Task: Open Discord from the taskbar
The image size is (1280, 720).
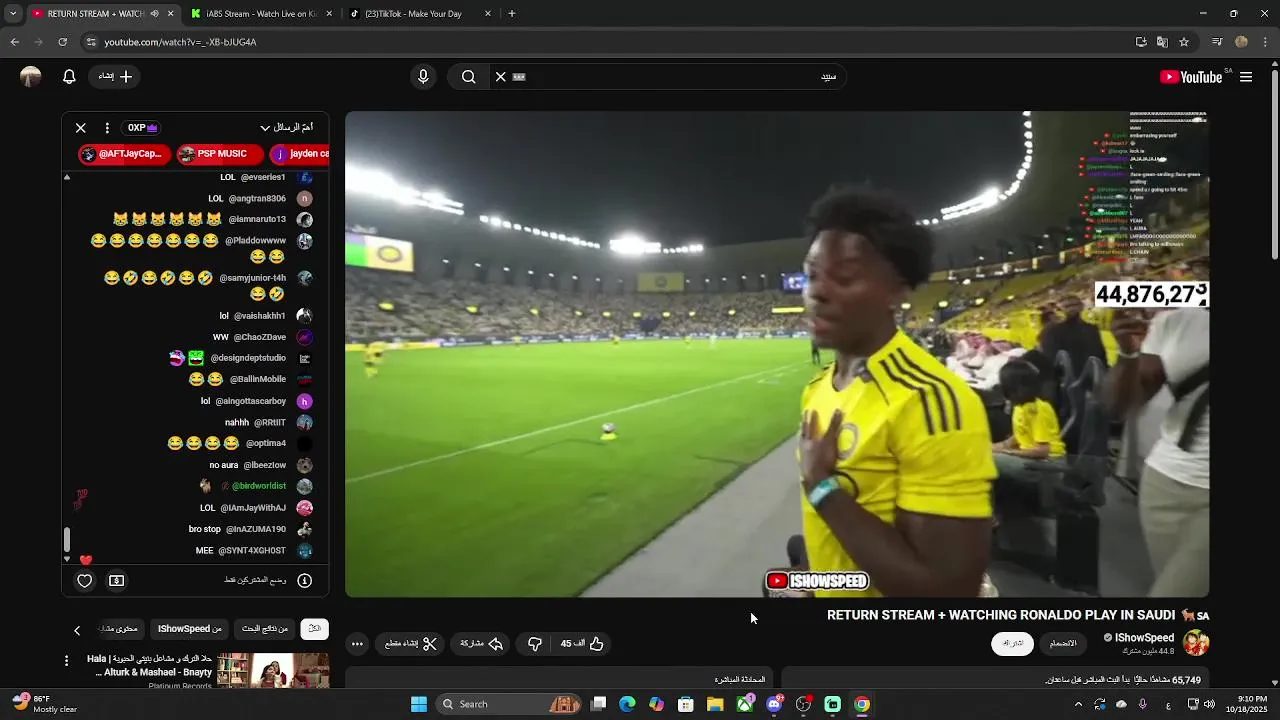Action: point(774,704)
